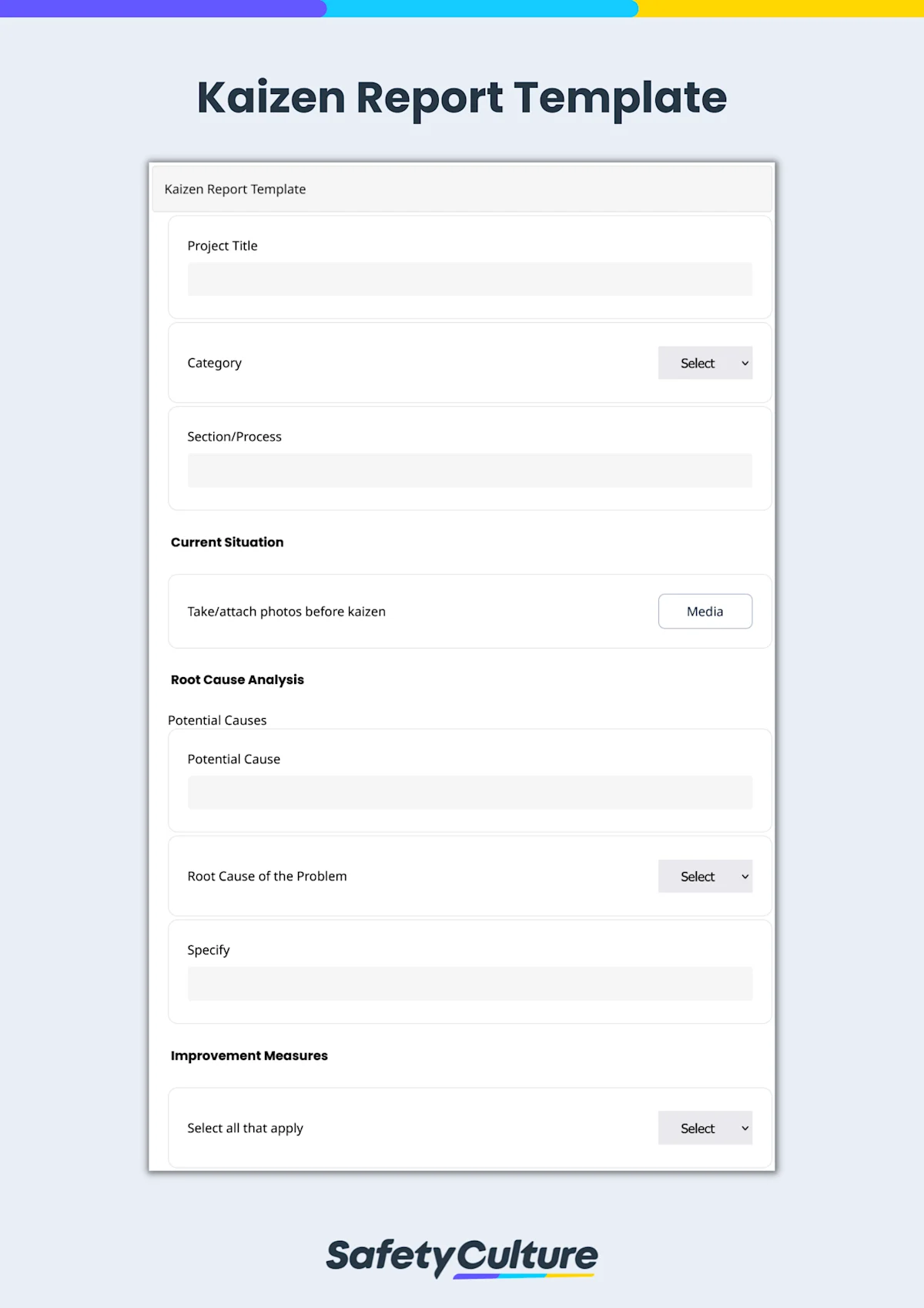Click the Project Title input field
924x1308 pixels.
tap(470, 279)
